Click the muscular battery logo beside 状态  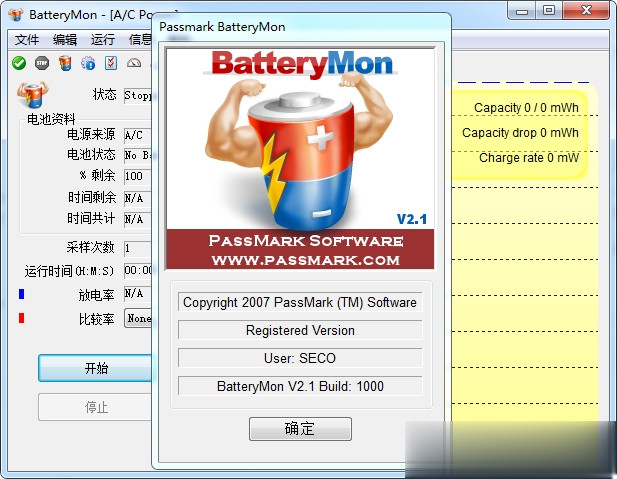[33, 94]
